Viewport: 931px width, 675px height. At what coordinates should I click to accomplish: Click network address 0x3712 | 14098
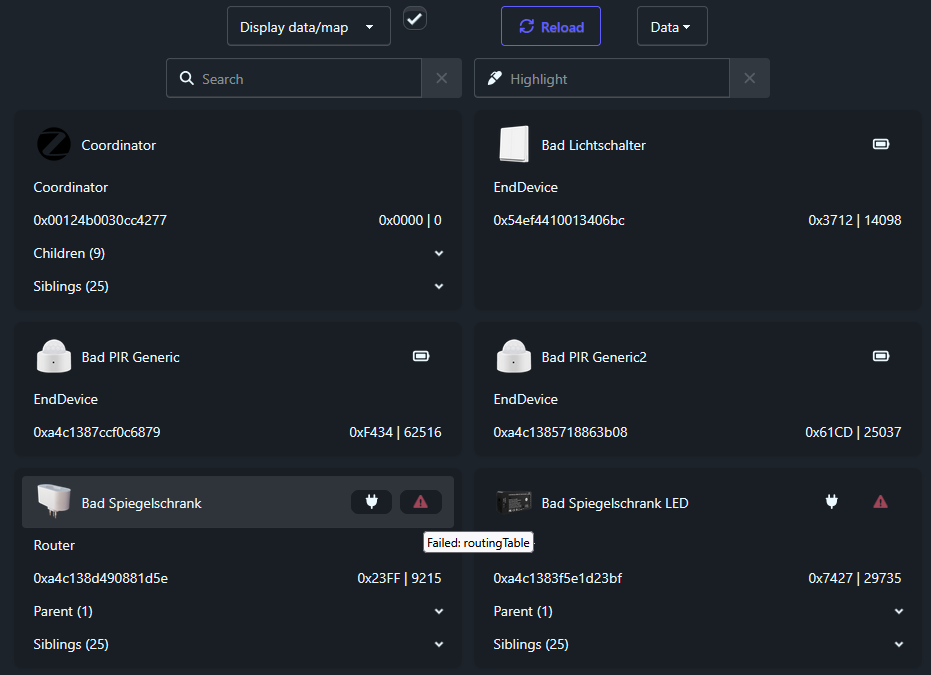[855, 220]
